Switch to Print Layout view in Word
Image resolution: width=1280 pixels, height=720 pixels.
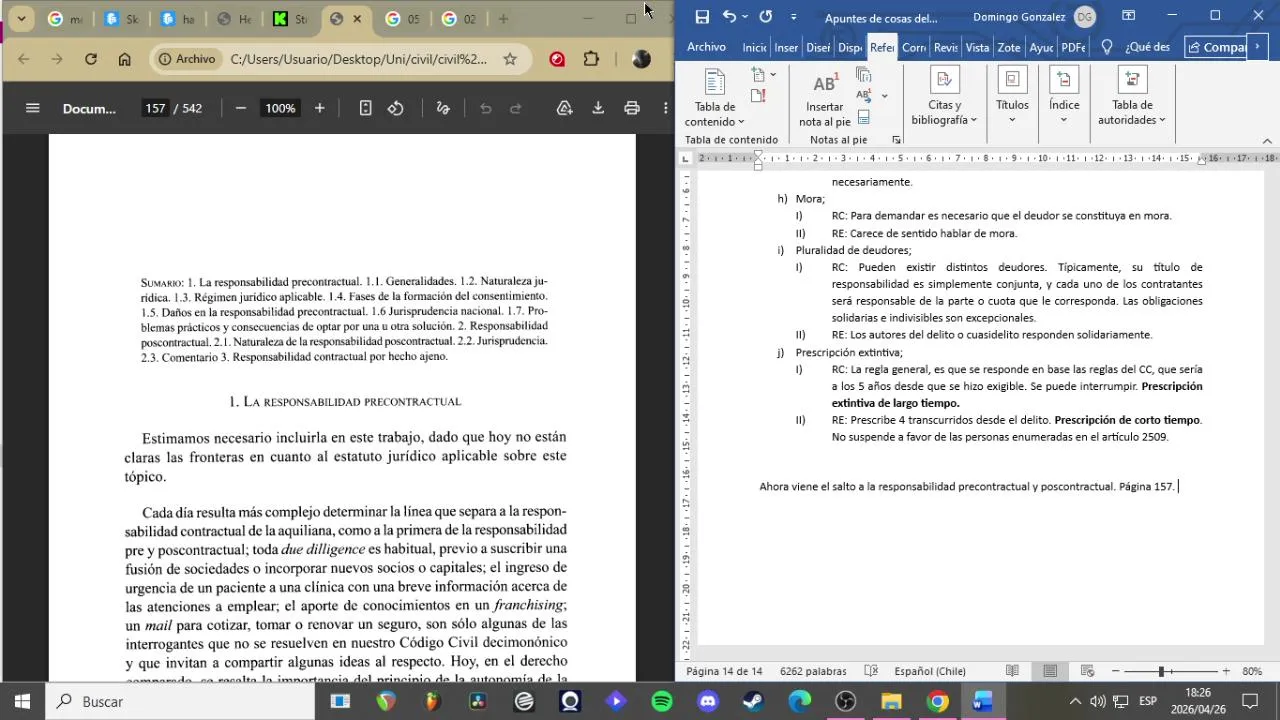1050,672
